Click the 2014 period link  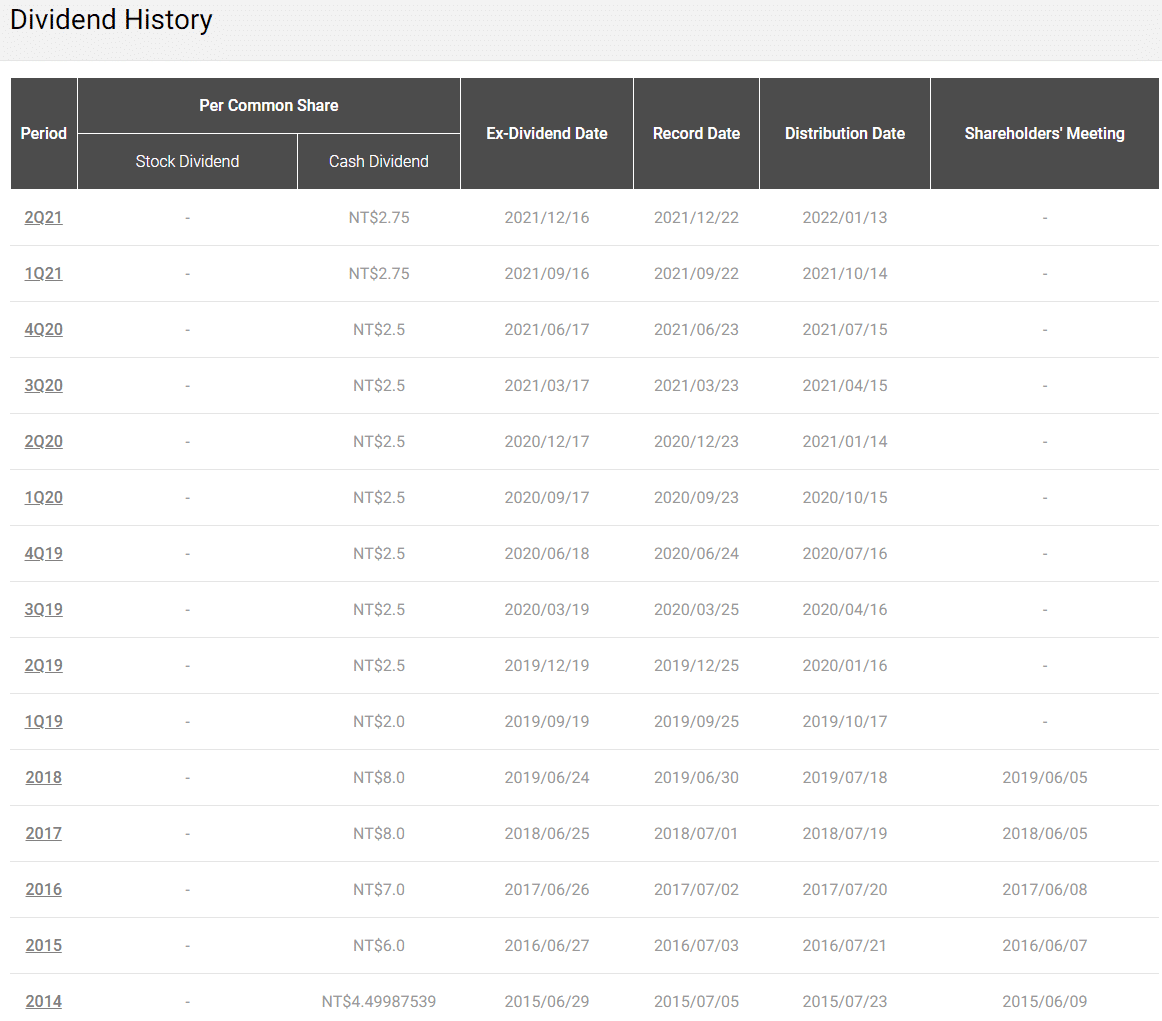(43, 1001)
